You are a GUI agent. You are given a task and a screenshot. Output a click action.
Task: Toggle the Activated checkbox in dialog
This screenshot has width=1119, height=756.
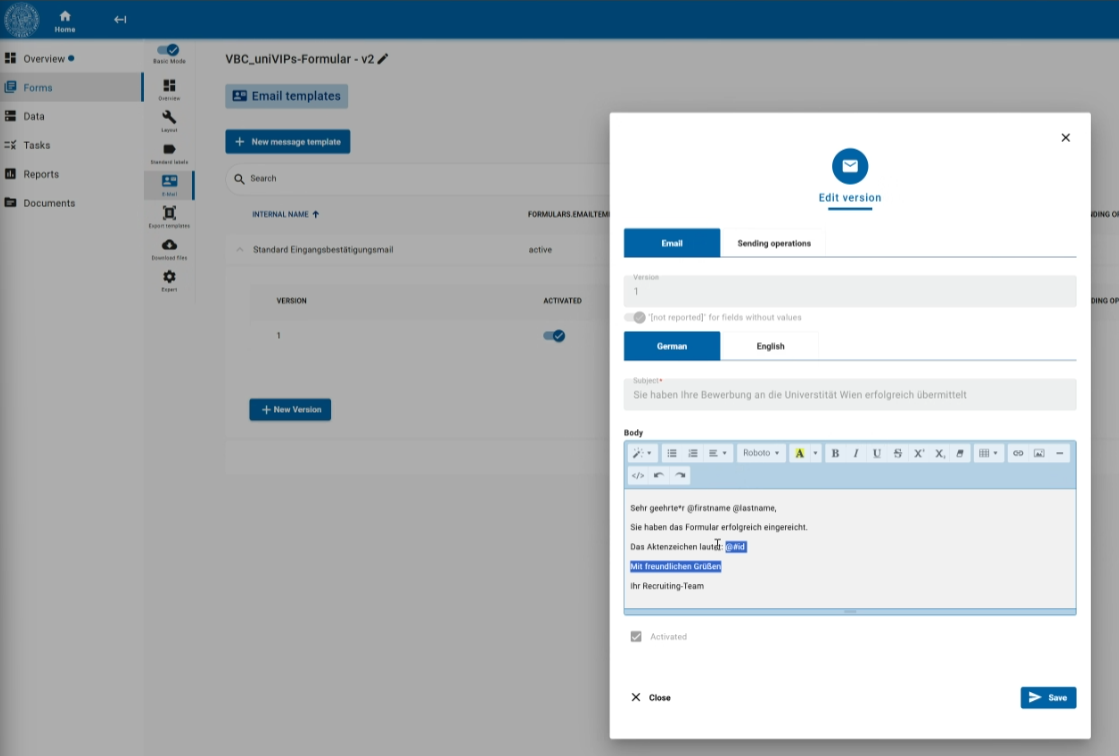(636, 637)
